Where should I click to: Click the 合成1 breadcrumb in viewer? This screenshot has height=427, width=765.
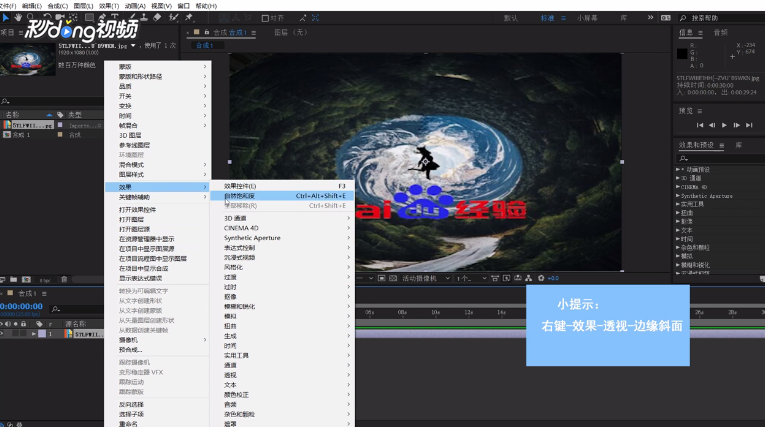tap(204, 45)
